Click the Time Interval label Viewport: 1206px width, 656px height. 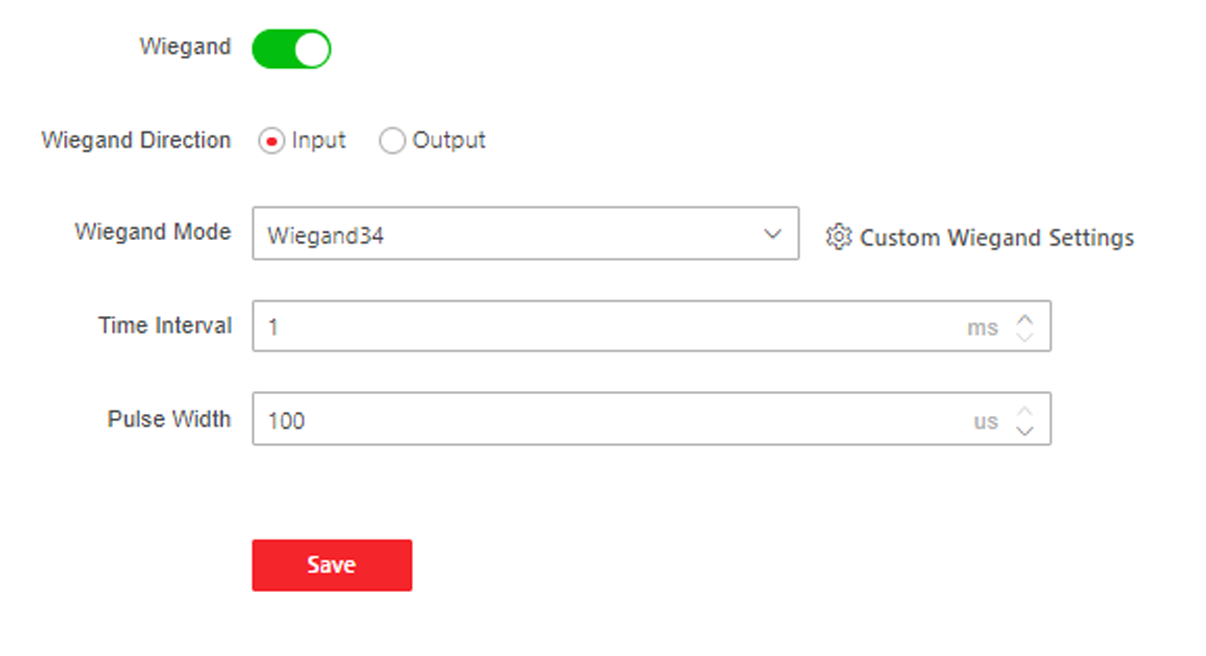[165, 325]
